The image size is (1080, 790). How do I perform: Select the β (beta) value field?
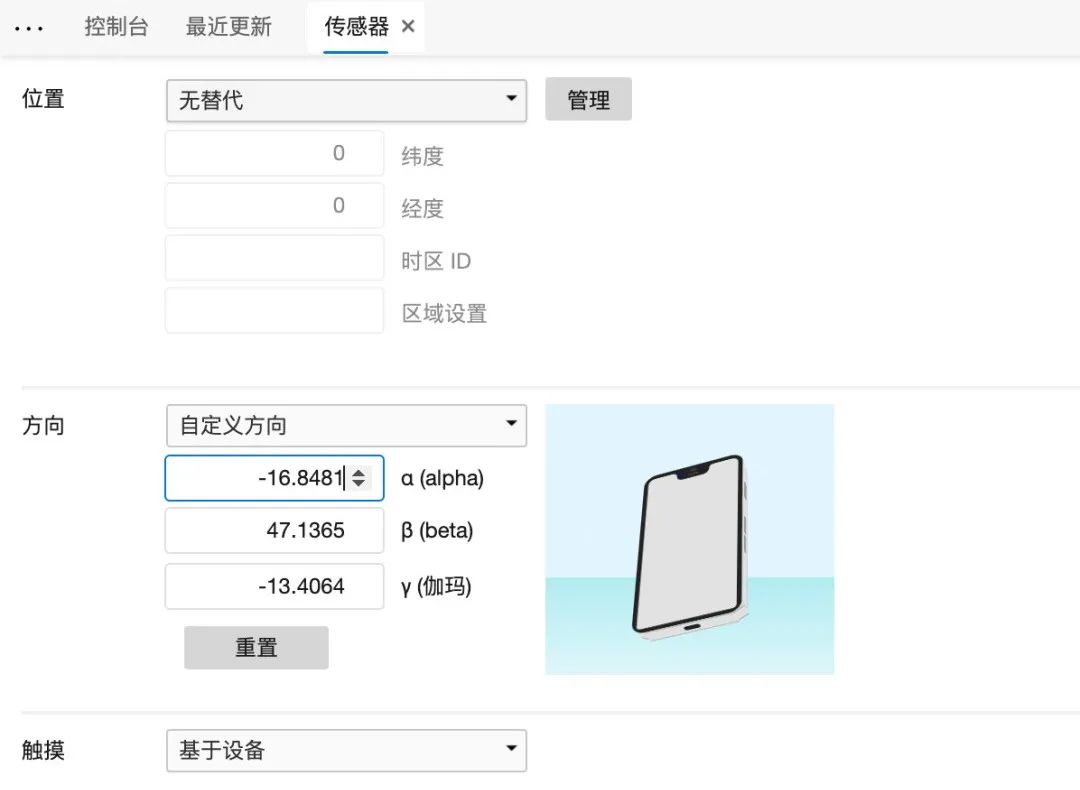coord(274,530)
